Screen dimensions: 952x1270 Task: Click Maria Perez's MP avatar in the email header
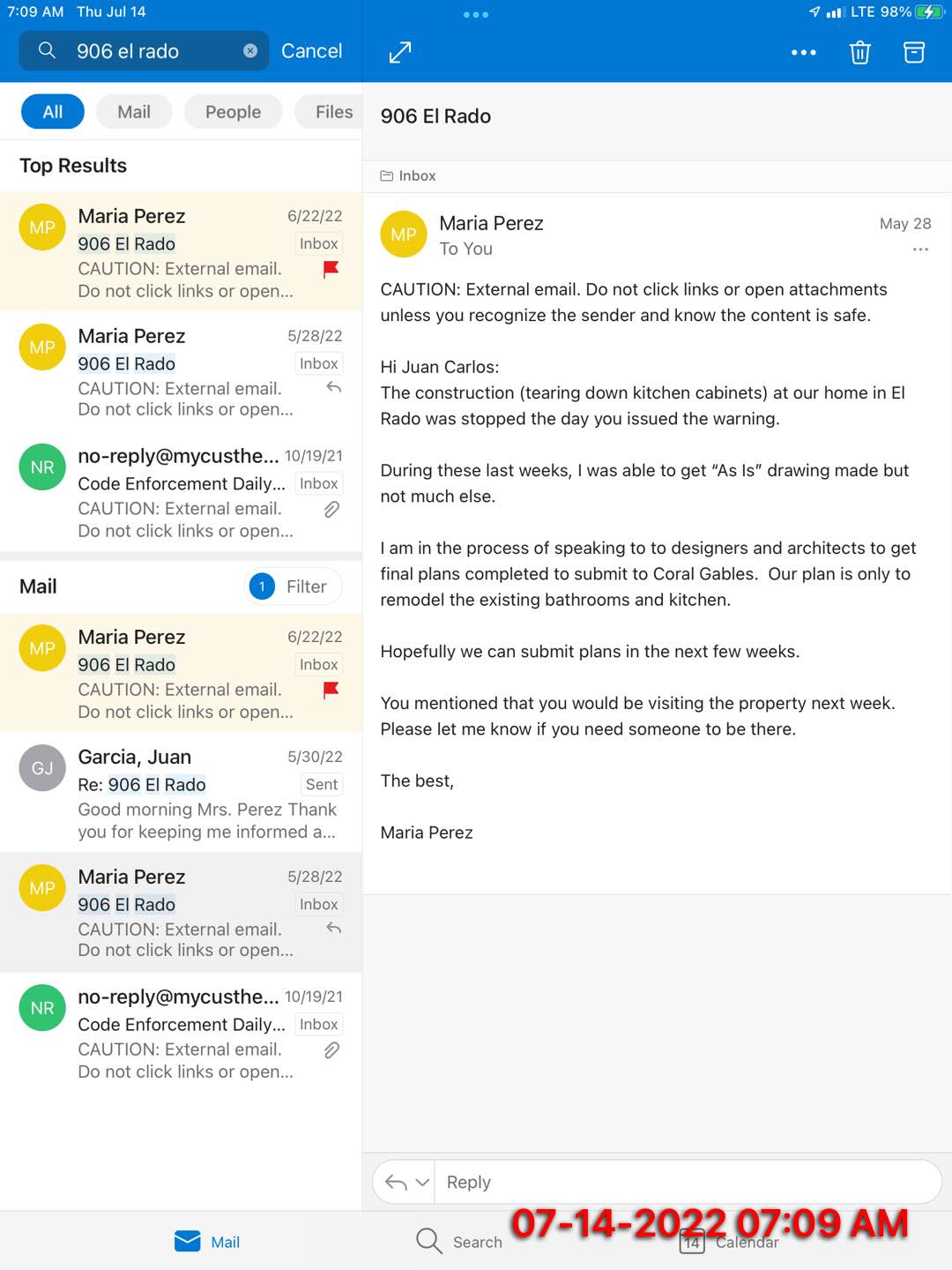[x=404, y=235]
